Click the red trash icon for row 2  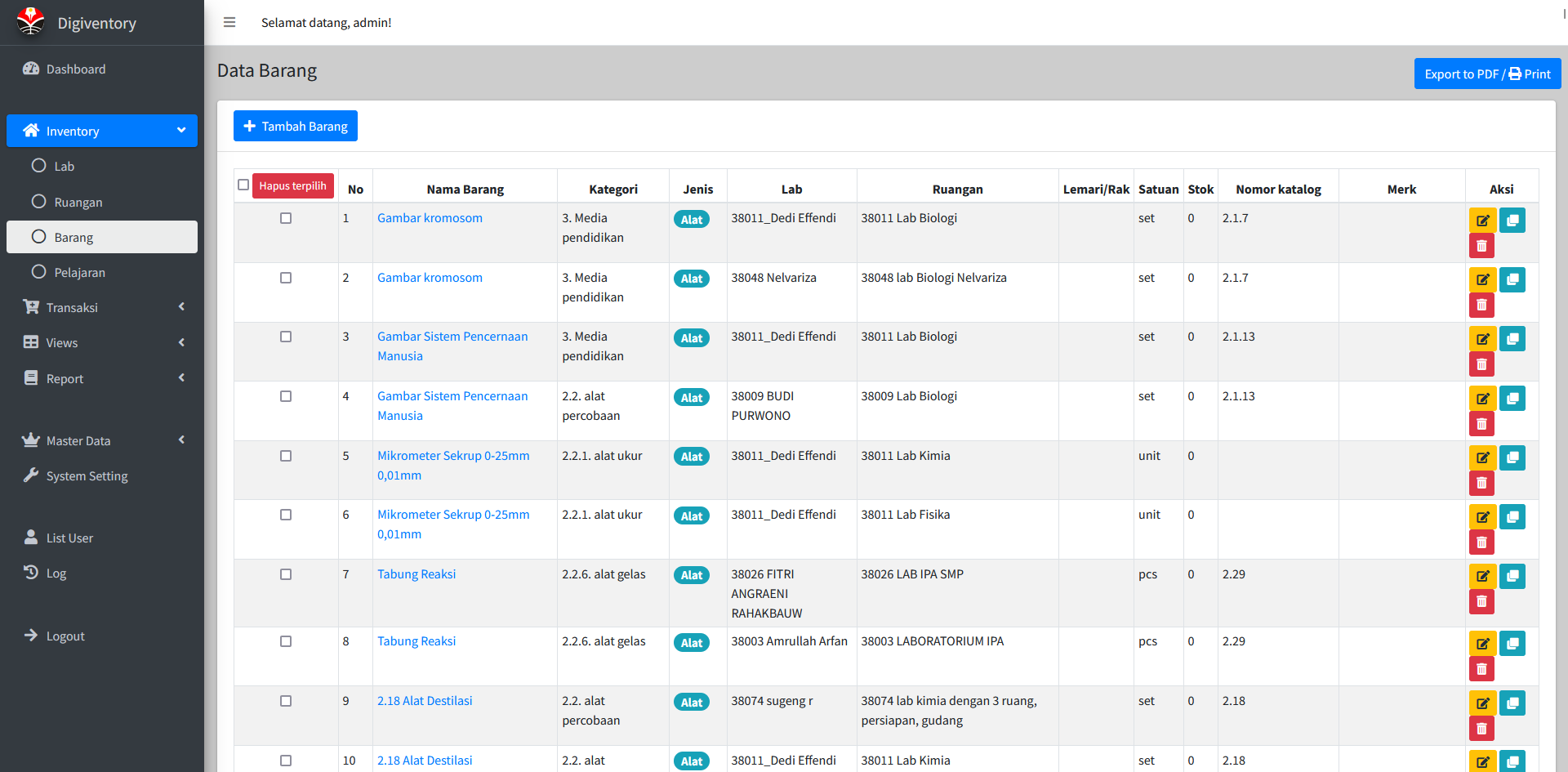click(1481, 306)
